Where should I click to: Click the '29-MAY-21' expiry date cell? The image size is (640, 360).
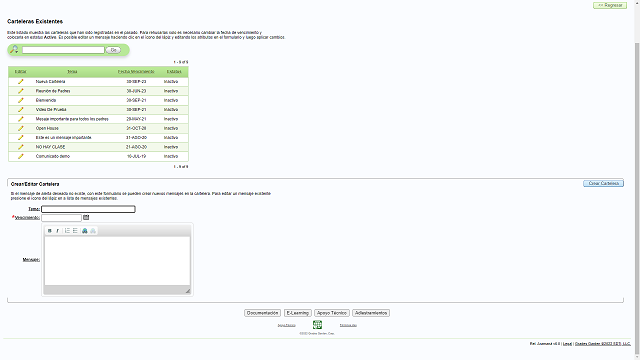[x=136, y=119]
